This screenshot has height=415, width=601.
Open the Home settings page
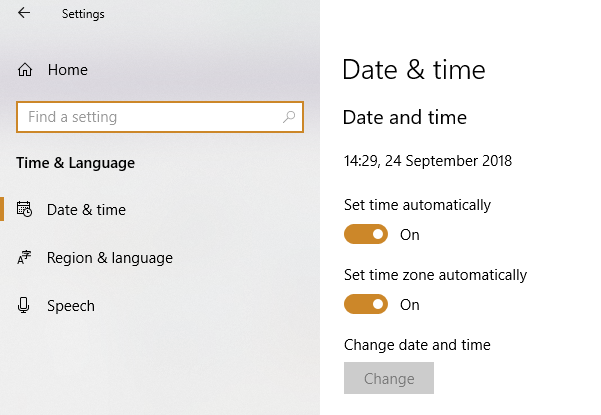(68, 70)
